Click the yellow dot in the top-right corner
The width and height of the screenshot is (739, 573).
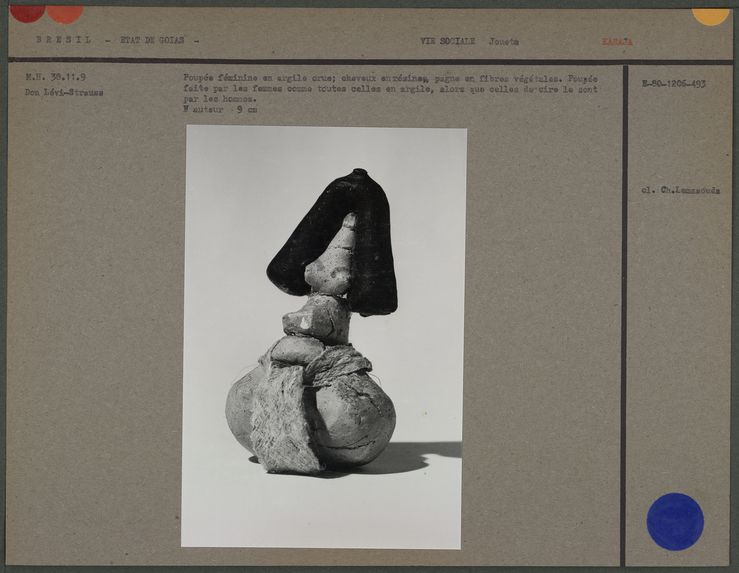(x=710, y=15)
